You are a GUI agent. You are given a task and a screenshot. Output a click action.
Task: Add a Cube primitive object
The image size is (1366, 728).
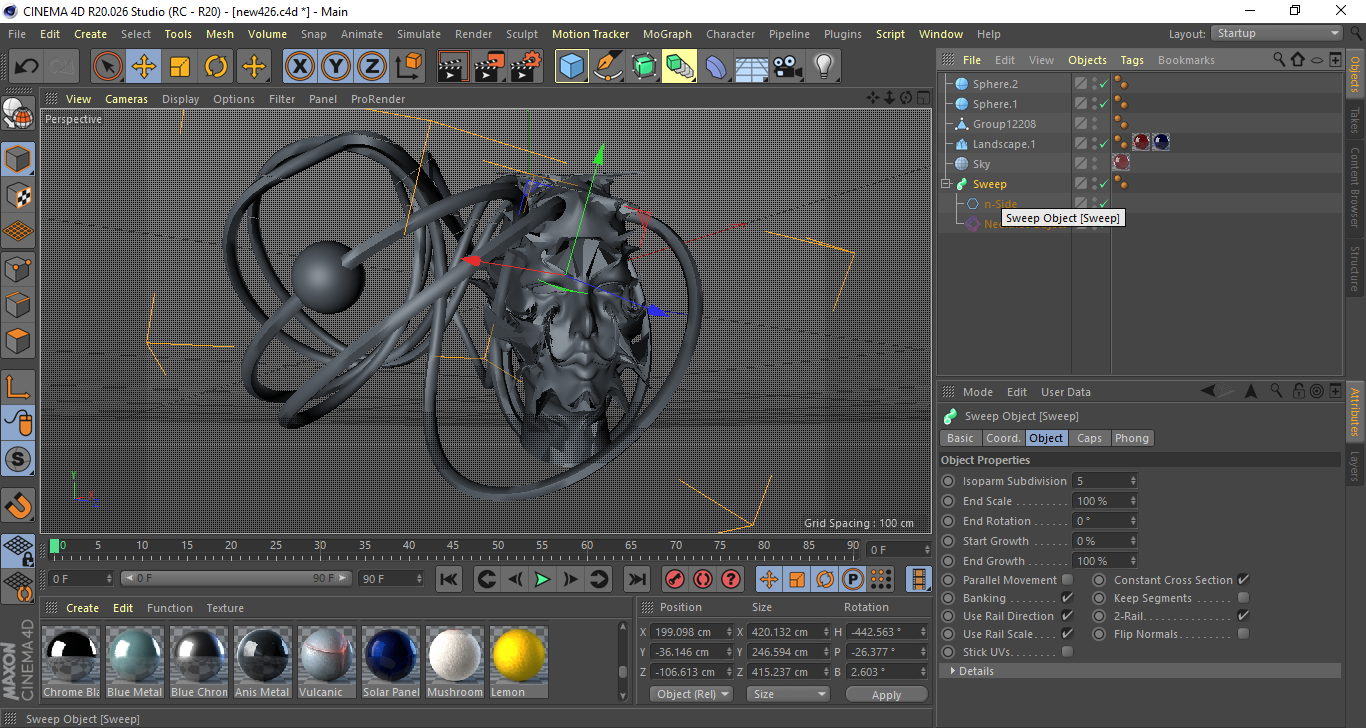point(571,67)
